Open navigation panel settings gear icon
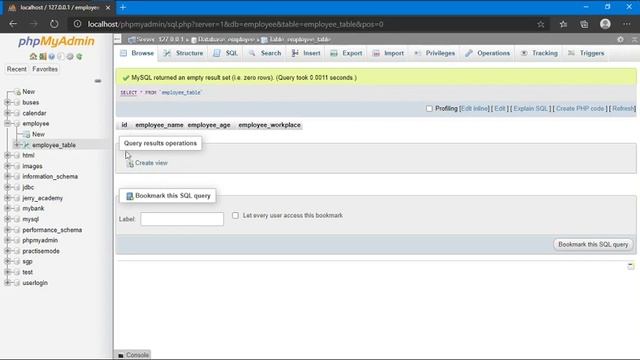Screen dimensions: 640x360 click(x=70, y=56)
